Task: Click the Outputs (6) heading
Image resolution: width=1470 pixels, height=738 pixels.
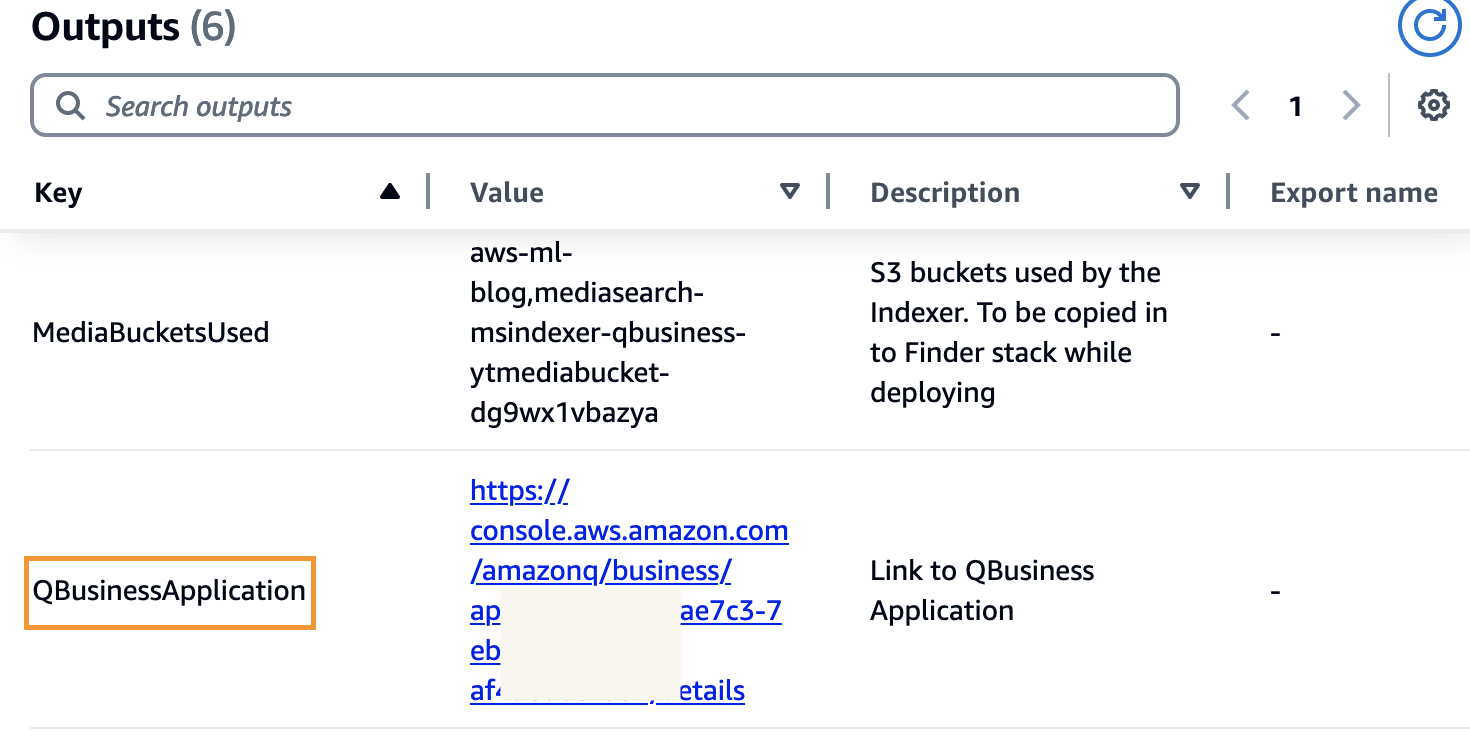Action: coord(133,27)
